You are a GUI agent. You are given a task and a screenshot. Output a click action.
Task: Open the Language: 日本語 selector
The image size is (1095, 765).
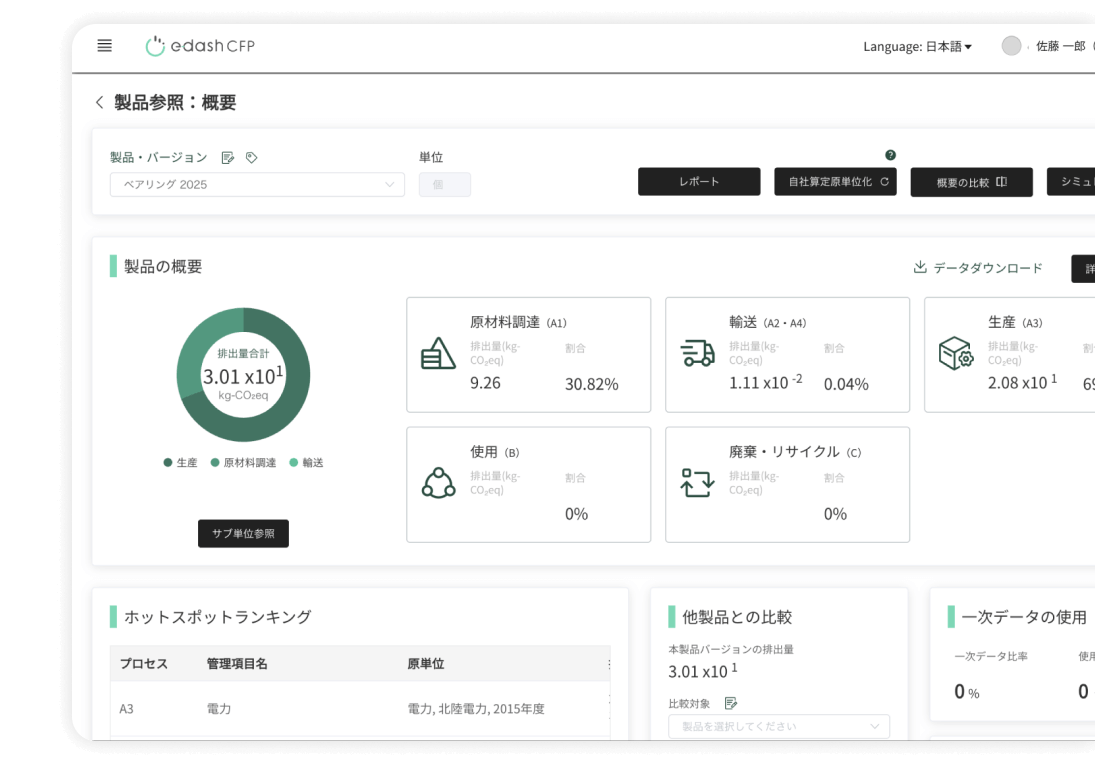917,47
